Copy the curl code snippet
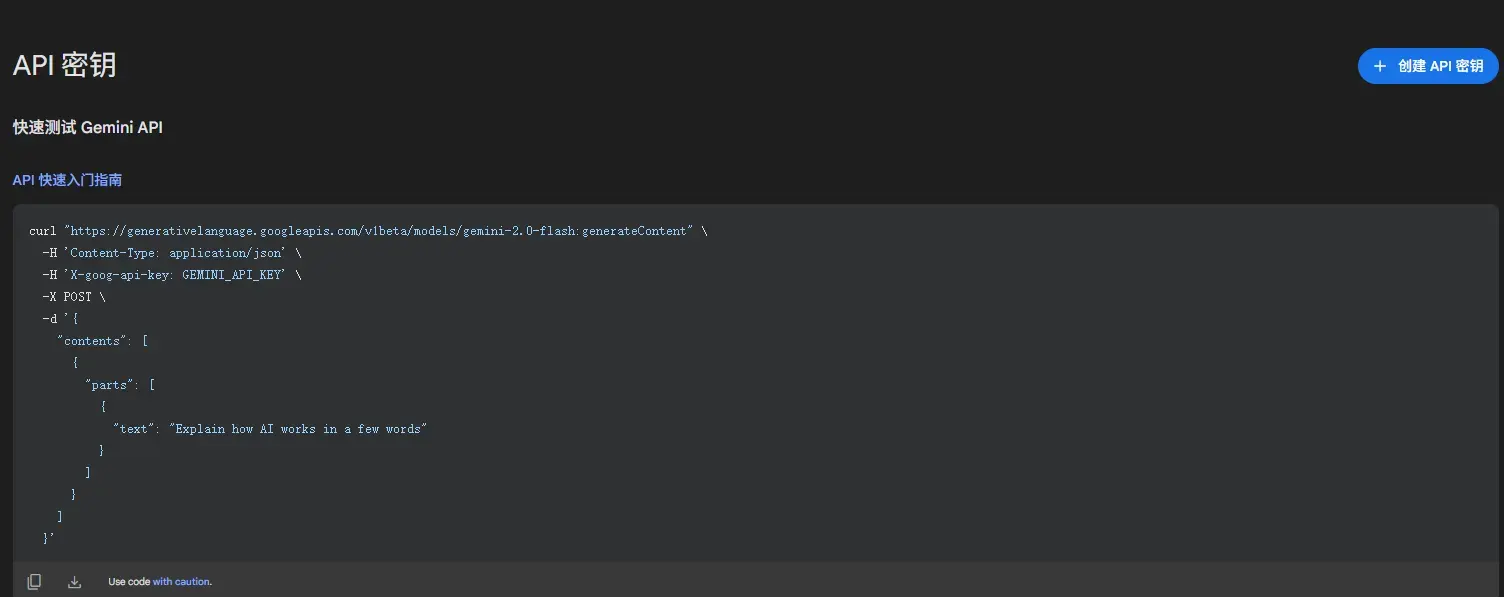This screenshot has width=1504, height=597. (34, 582)
